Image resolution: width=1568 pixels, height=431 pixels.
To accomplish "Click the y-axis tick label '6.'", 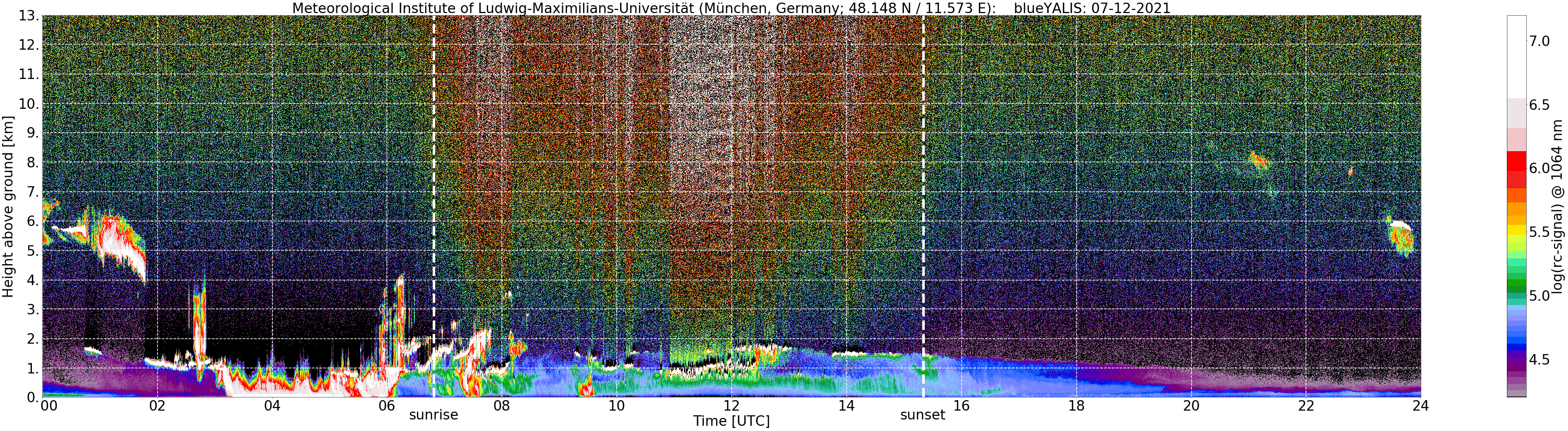I will pos(32,222).
